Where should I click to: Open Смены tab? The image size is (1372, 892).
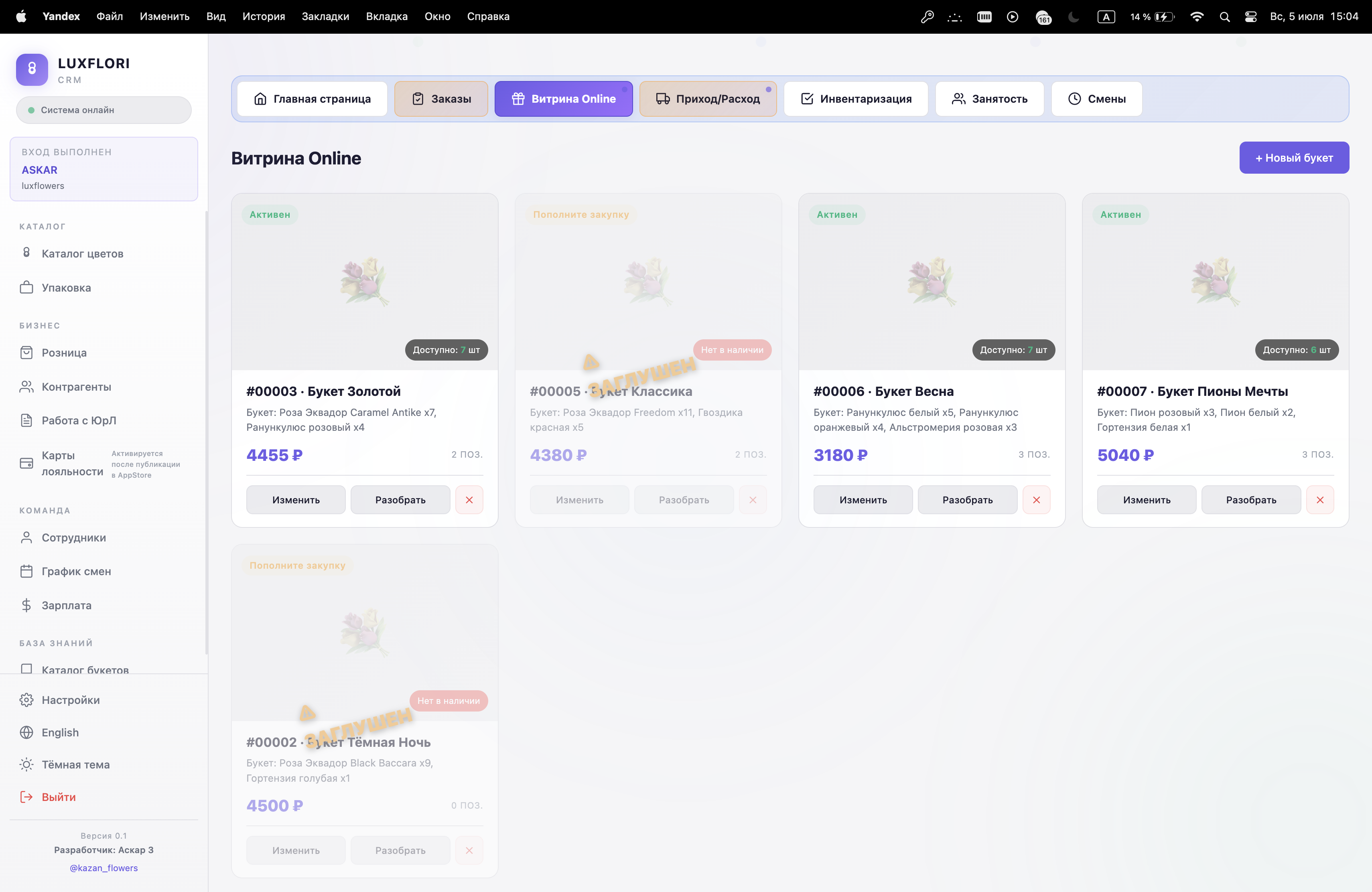pos(1096,99)
